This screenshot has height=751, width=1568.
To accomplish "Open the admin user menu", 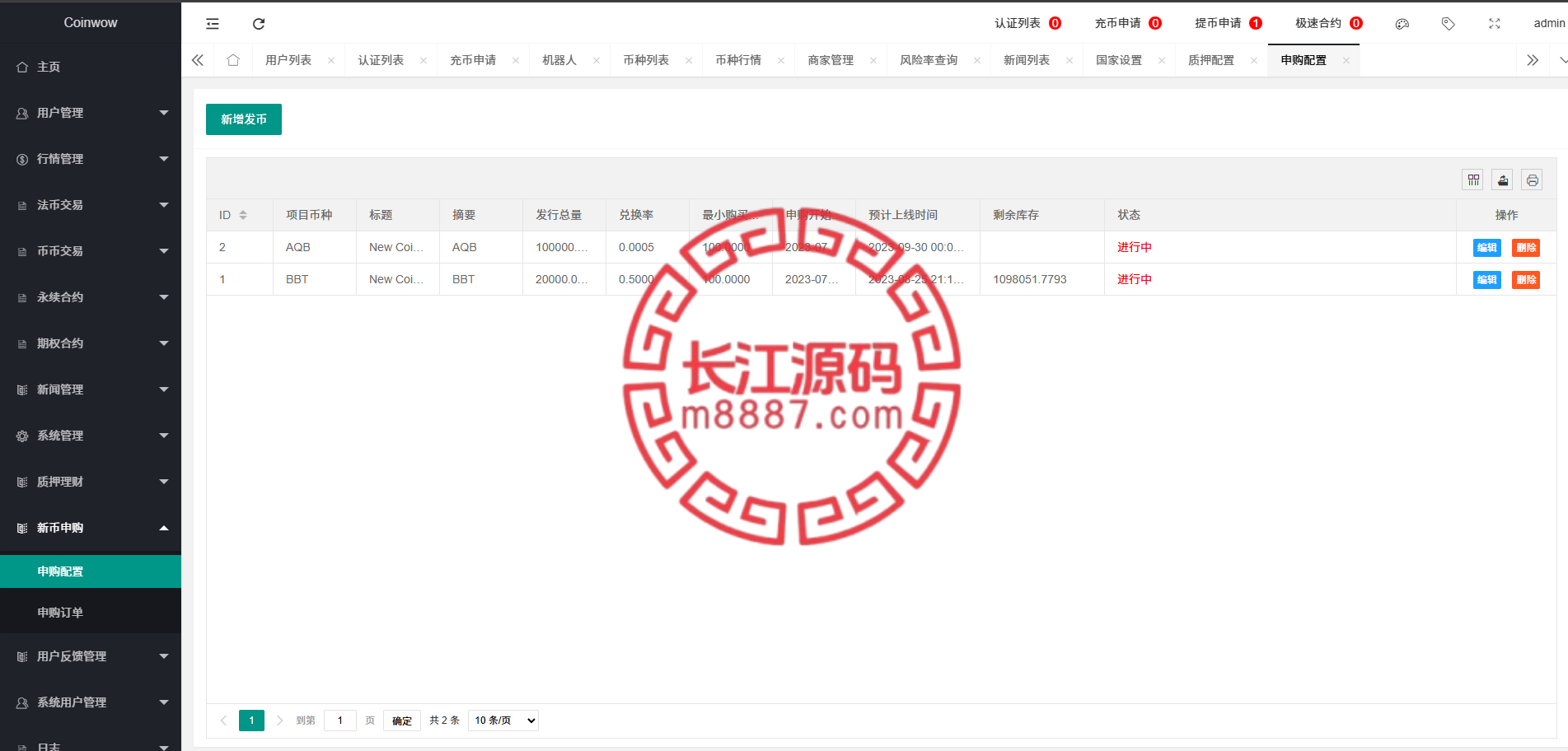I will (1550, 23).
